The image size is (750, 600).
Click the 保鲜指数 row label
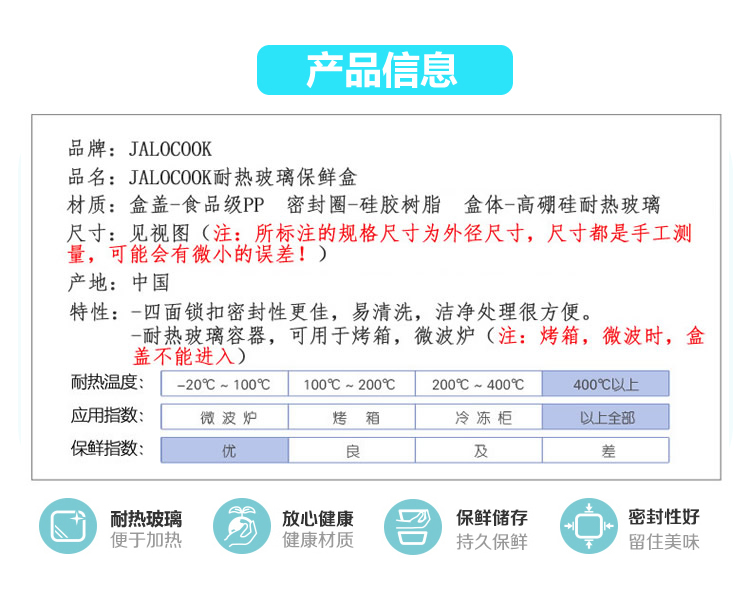click(107, 449)
